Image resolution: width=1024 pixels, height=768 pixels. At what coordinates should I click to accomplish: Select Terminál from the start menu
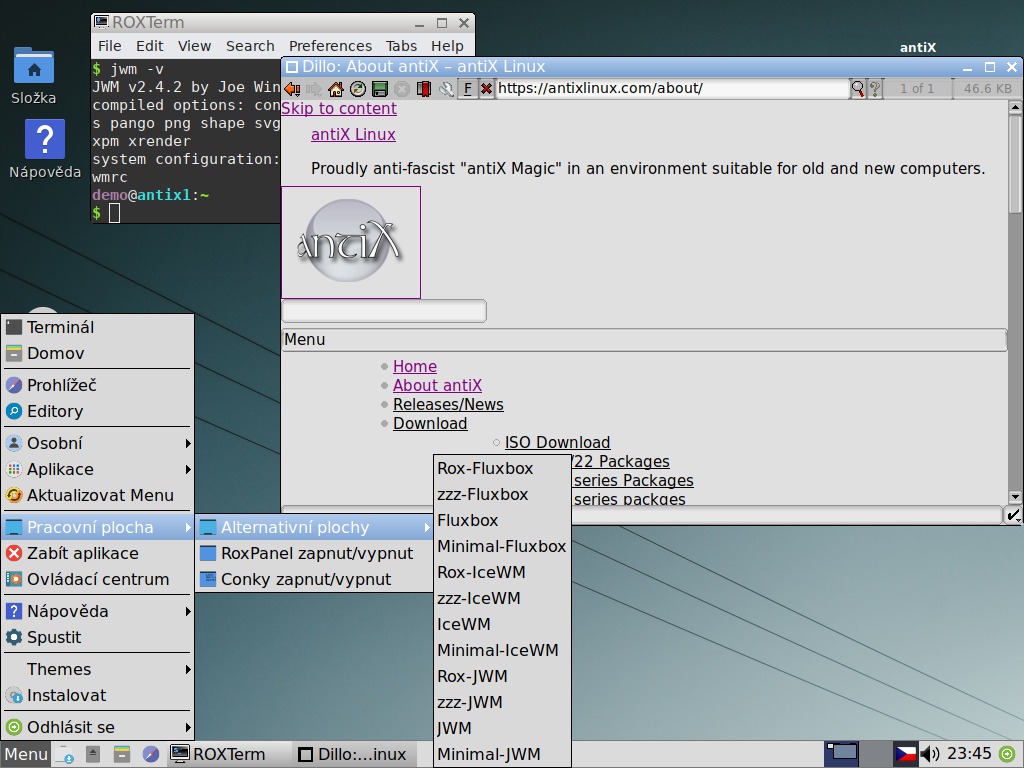pyautogui.click(x=98, y=327)
